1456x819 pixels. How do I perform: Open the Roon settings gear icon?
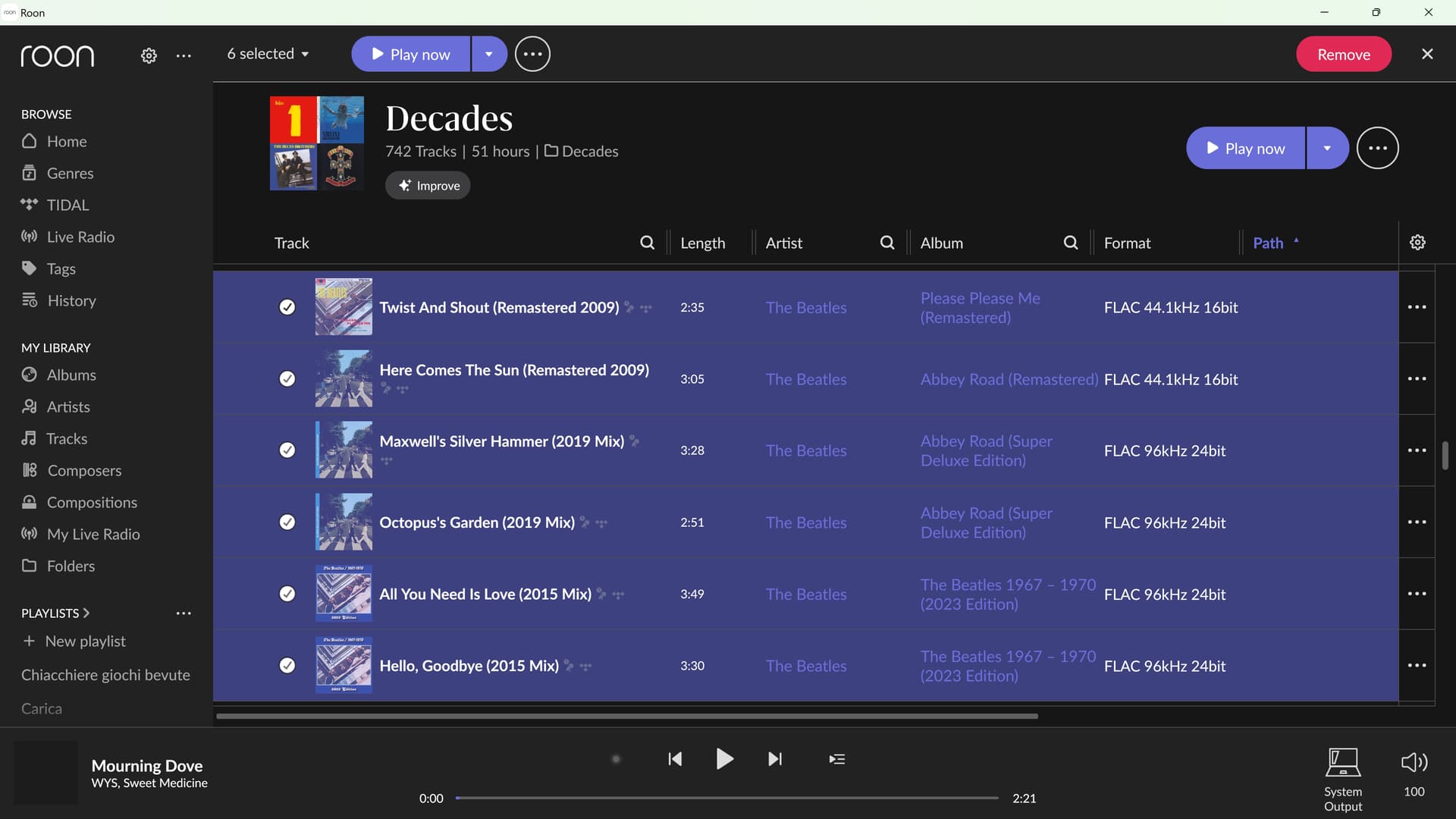pyautogui.click(x=149, y=55)
